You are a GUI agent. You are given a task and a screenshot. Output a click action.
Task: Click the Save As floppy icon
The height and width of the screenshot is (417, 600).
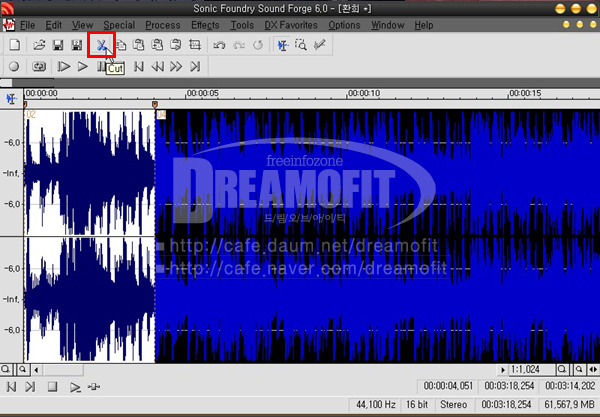pyautogui.click(x=77, y=45)
